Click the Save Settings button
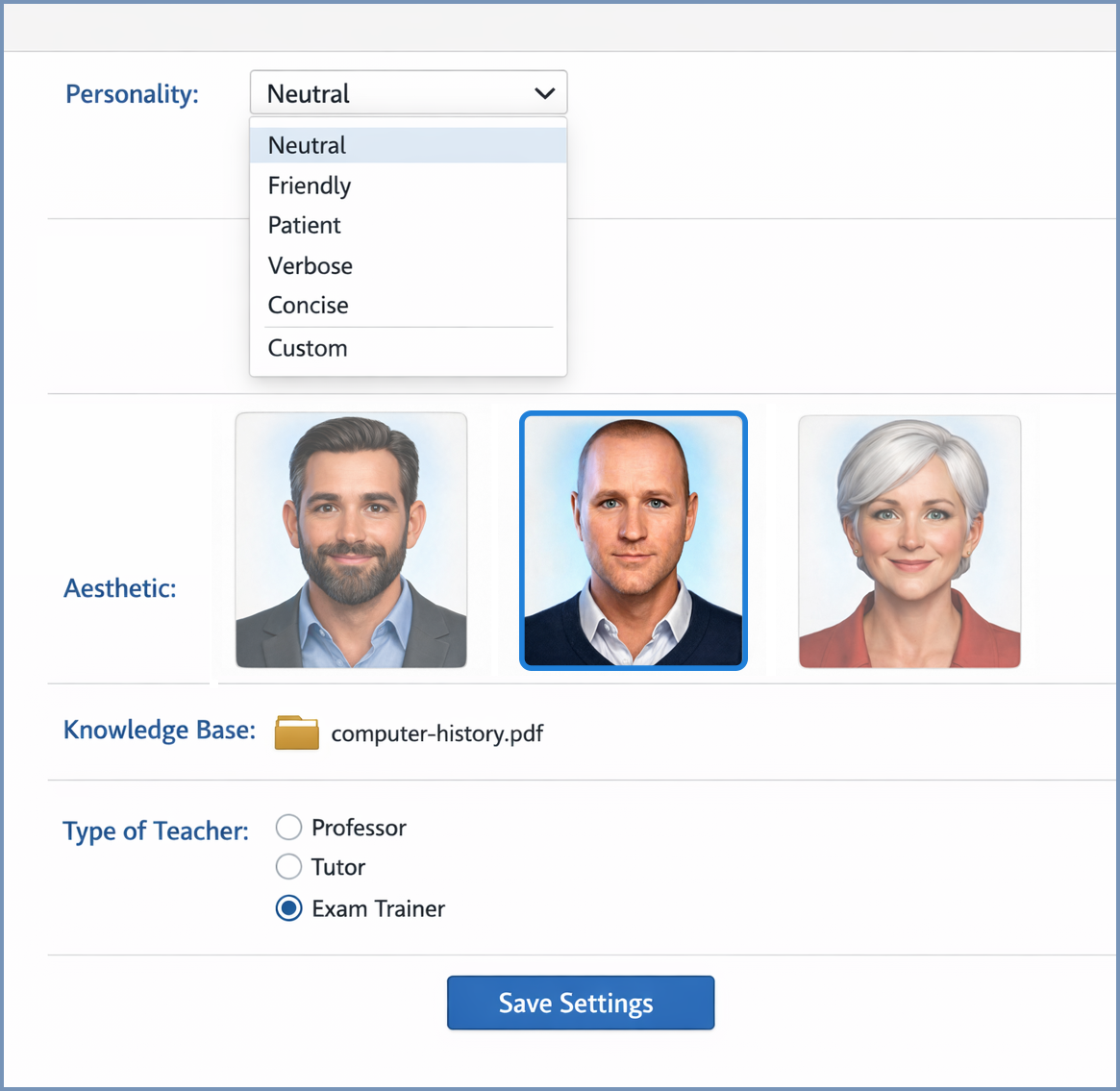This screenshot has width=1120, height=1091. pyautogui.click(x=581, y=1004)
